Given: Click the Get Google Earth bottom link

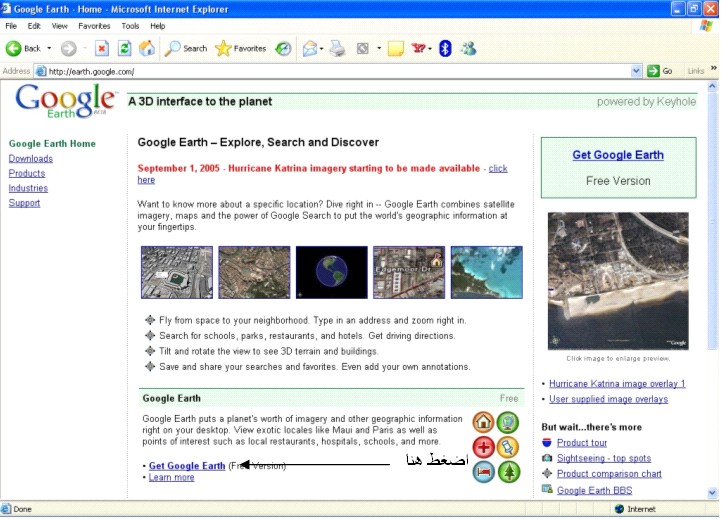Looking at the screenshot, I should coord(187,466).
